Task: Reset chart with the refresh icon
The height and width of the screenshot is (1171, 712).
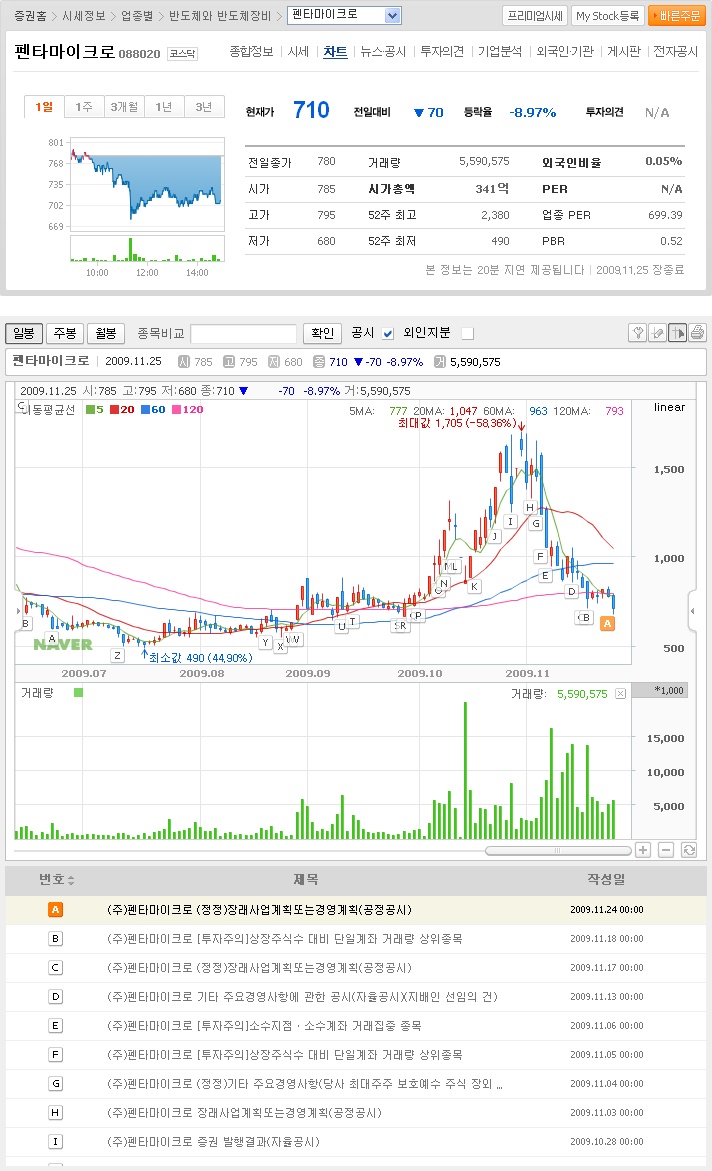Action: coord(689,850)
